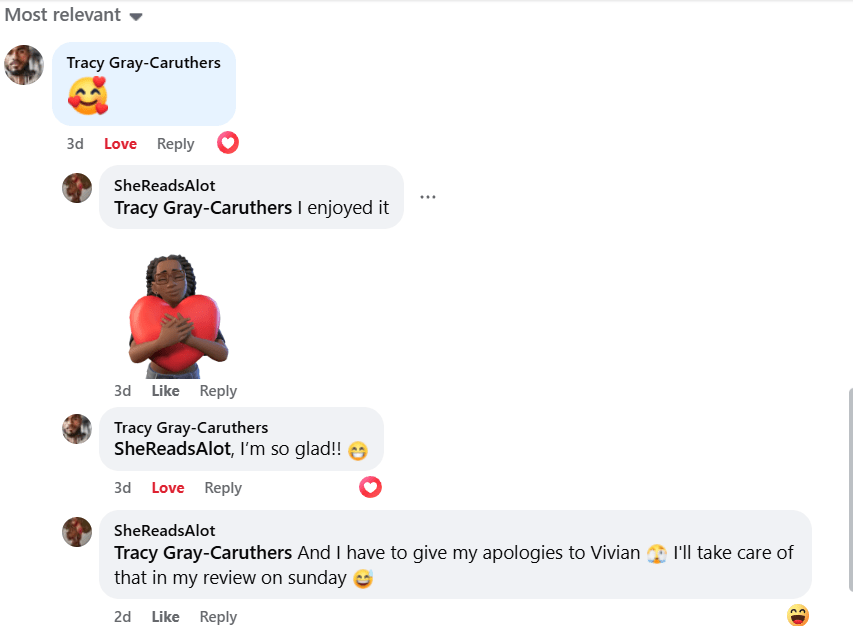Open SheReadsAlot avatar beside 'I enjoyed it'

click(77, 188)
